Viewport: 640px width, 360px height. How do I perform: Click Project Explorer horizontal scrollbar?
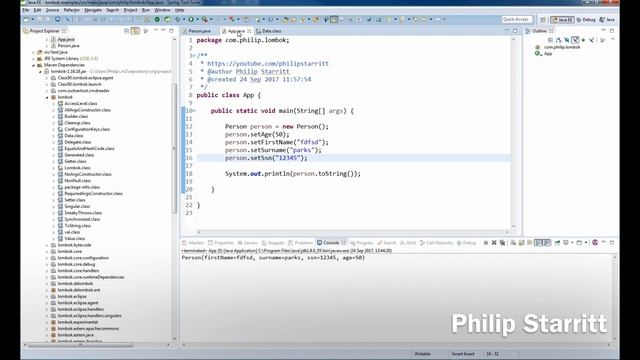pos(80,345)
